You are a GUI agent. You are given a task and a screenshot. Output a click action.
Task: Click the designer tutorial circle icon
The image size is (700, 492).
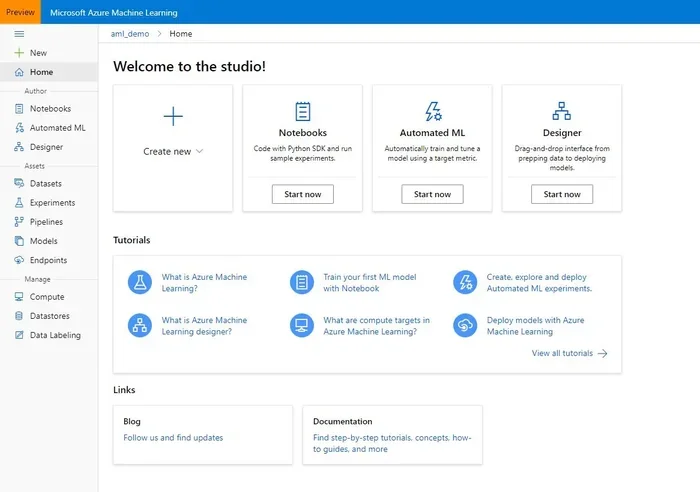point(140,325)
